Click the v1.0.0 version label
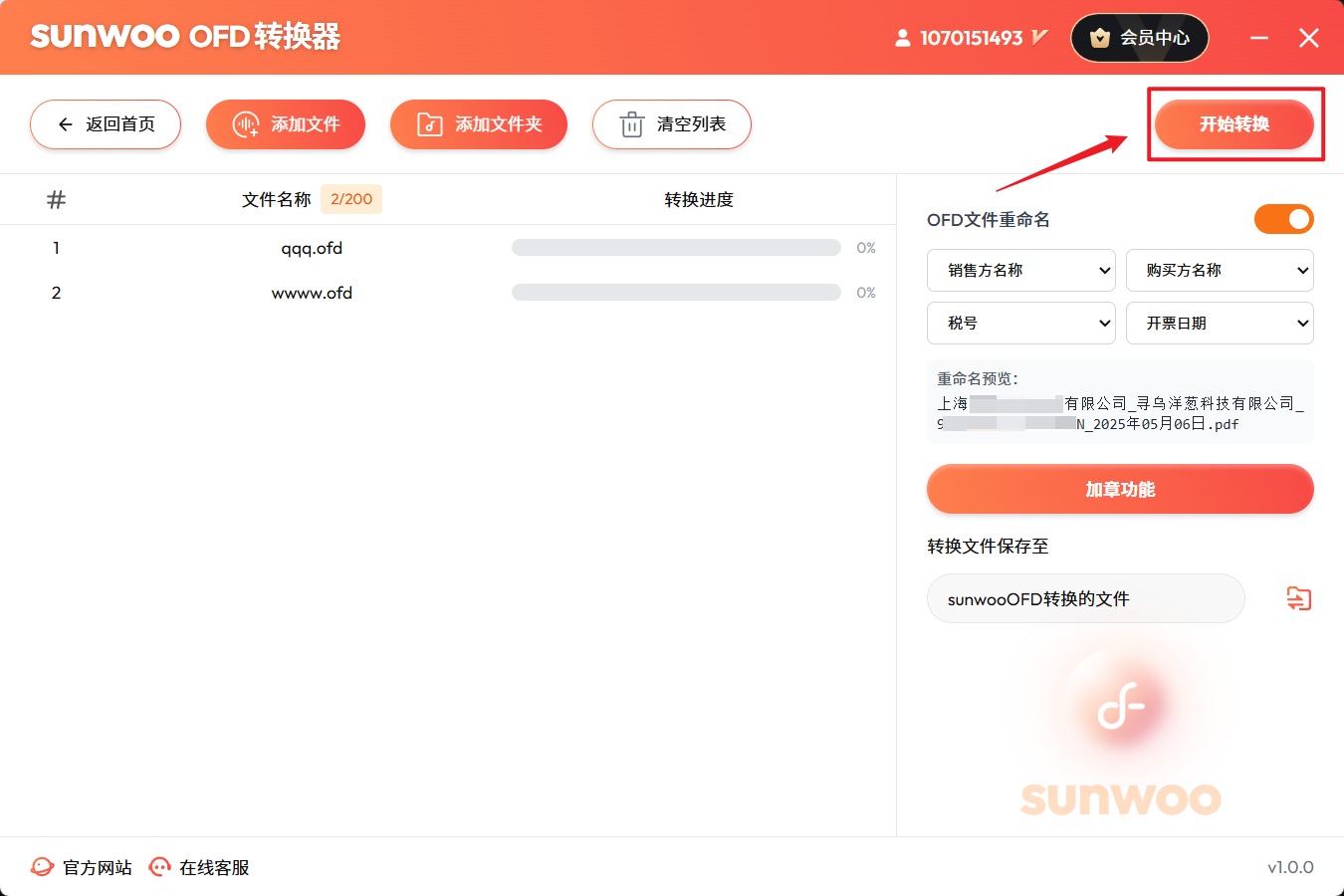 (1290, 867)
